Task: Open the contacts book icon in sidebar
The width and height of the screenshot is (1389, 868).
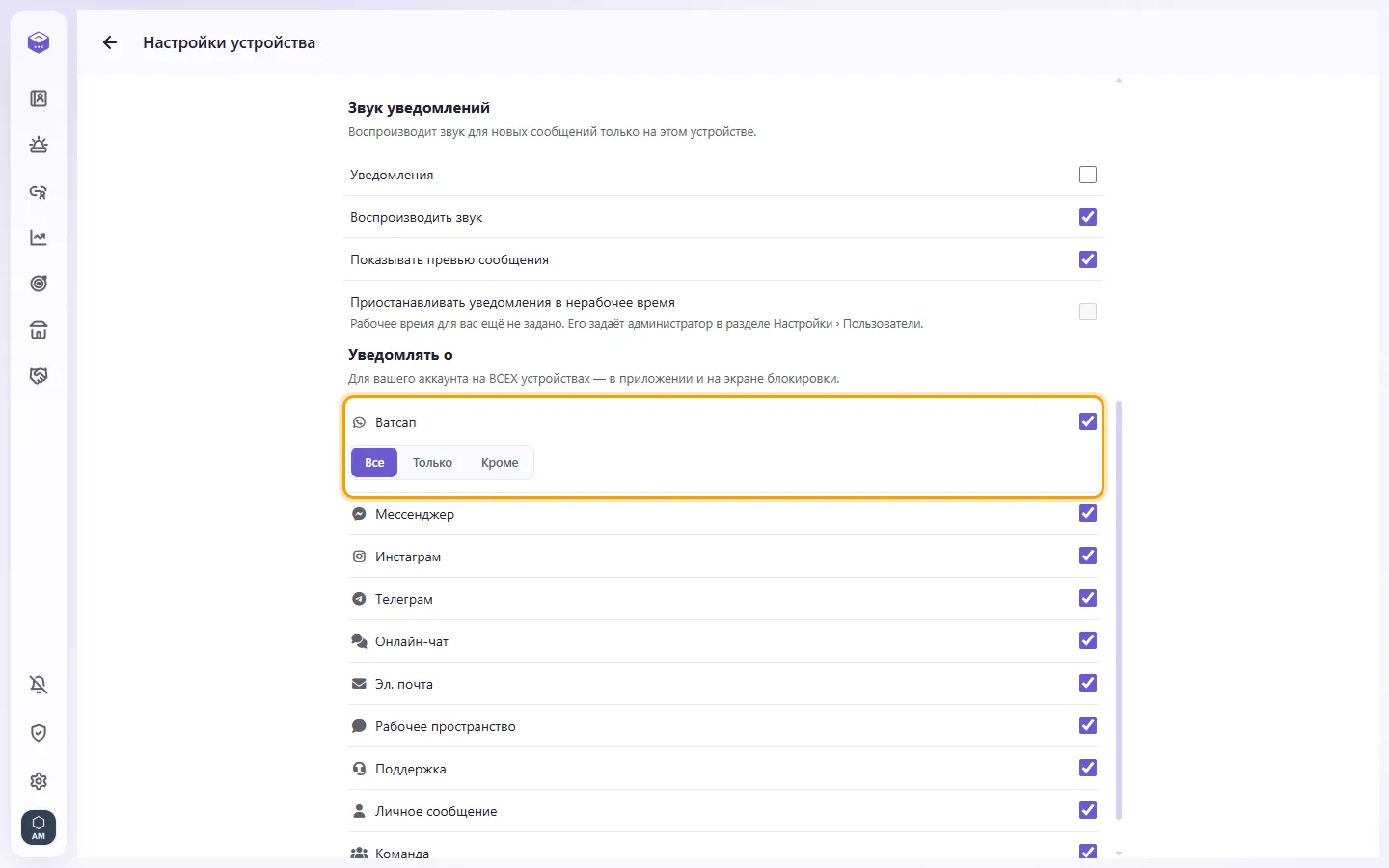Action: click(39, 98)
